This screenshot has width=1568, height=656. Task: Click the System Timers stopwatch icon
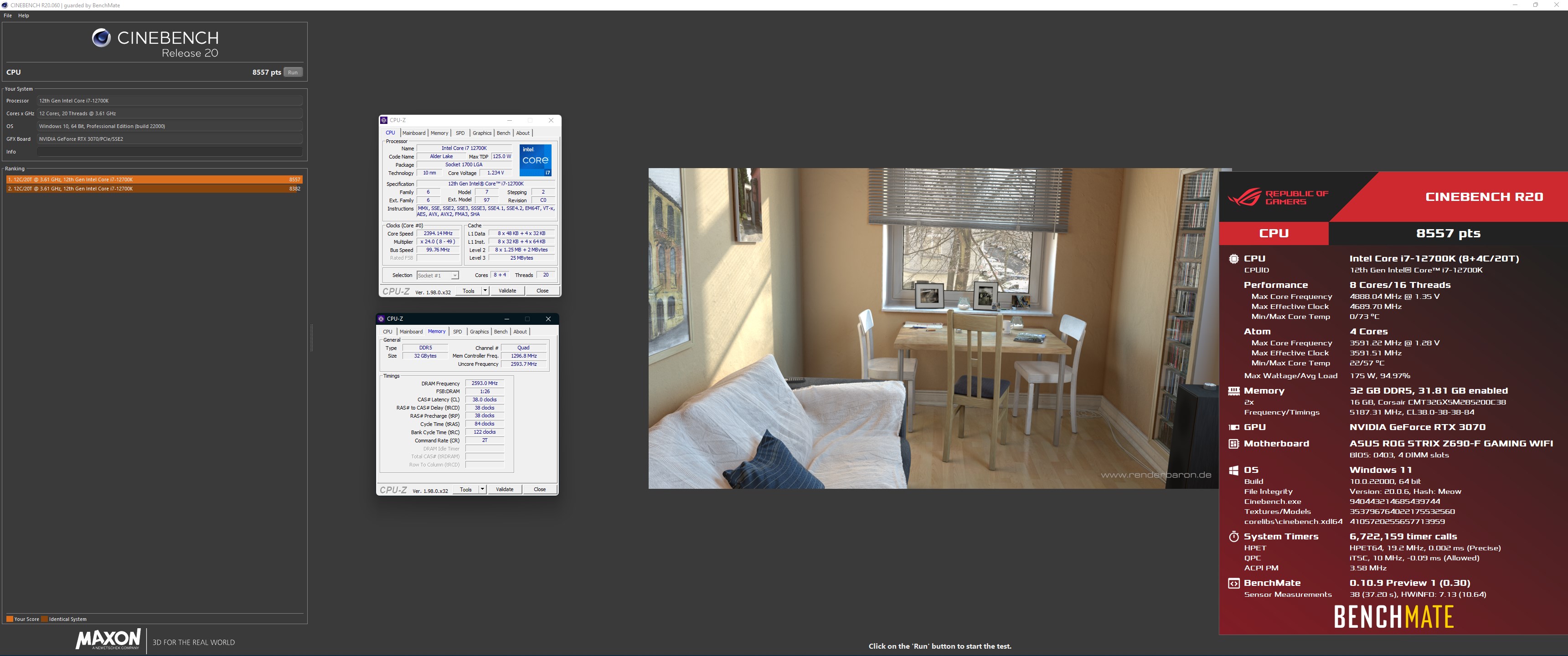tap(1233, 536)
